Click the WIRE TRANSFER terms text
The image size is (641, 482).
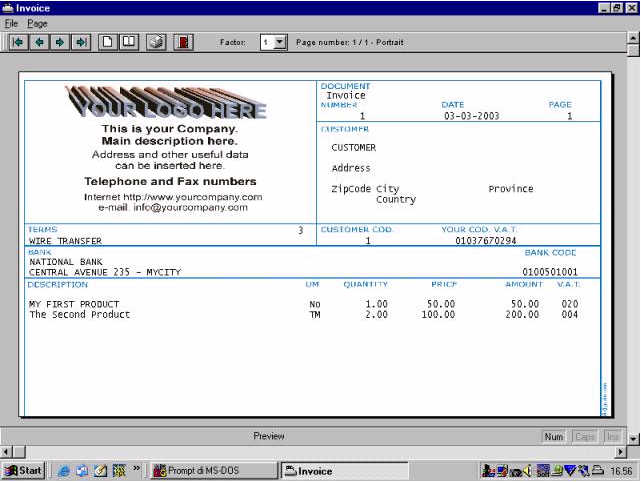(65, 241)
